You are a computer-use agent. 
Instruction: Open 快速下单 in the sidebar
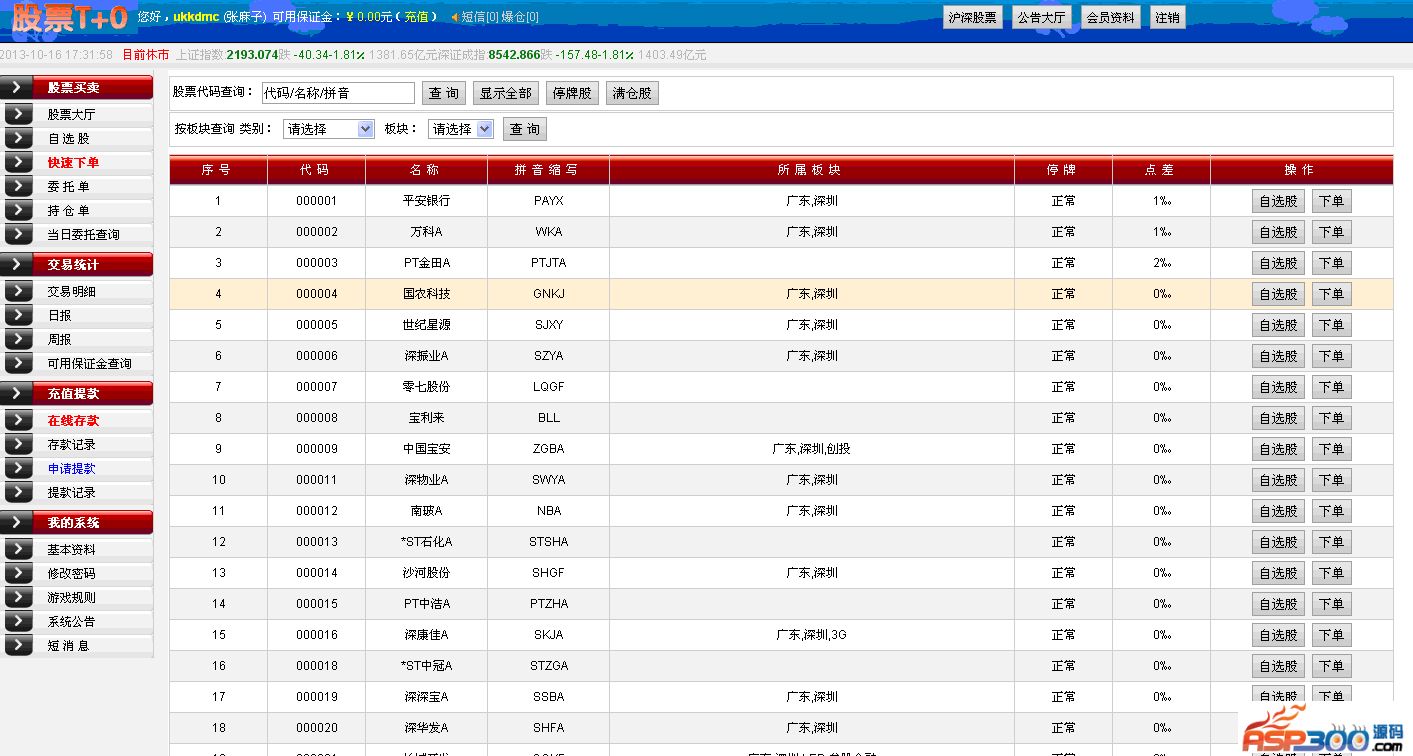73,162
